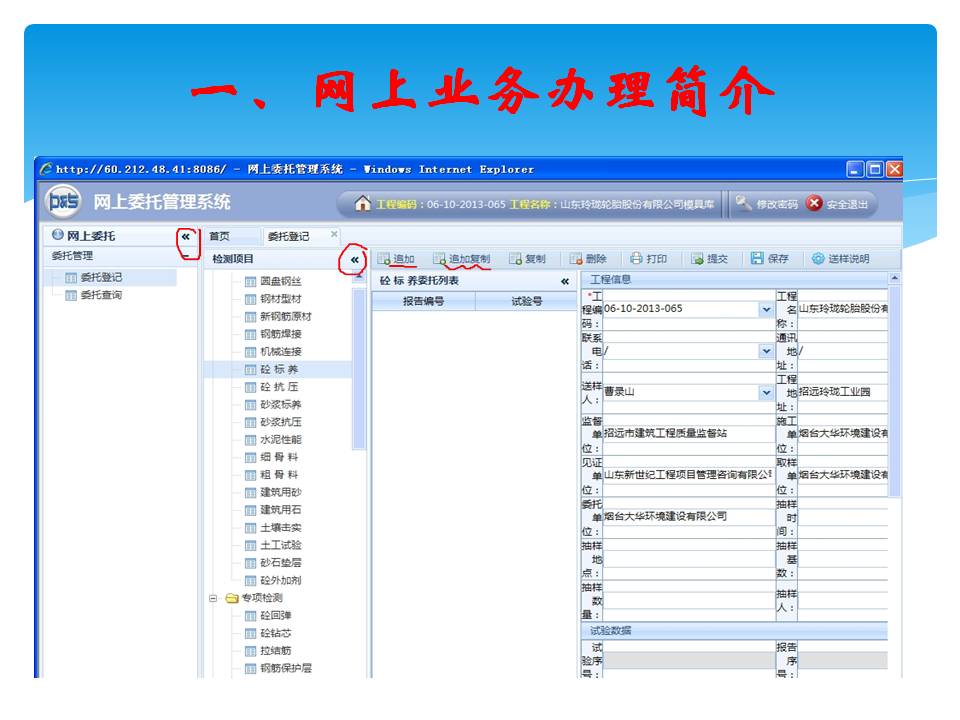
Task: Select 钢筋焊接 test item
Action: (x=274, y=334)
